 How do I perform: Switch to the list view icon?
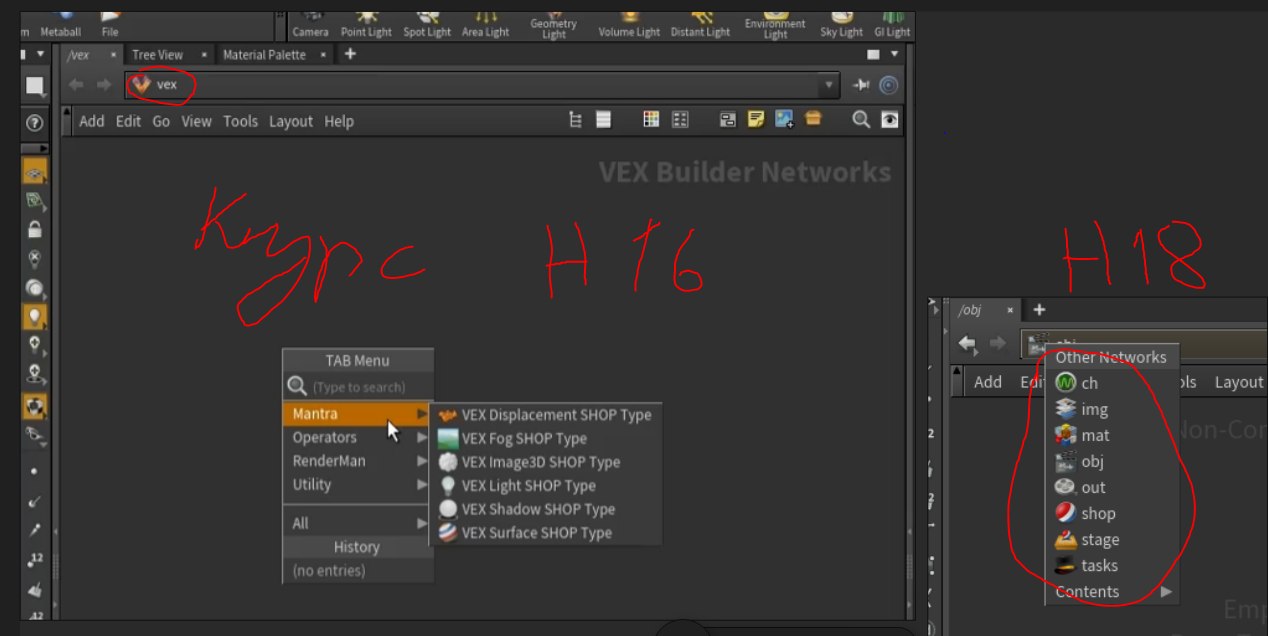(x=603, y=120)
